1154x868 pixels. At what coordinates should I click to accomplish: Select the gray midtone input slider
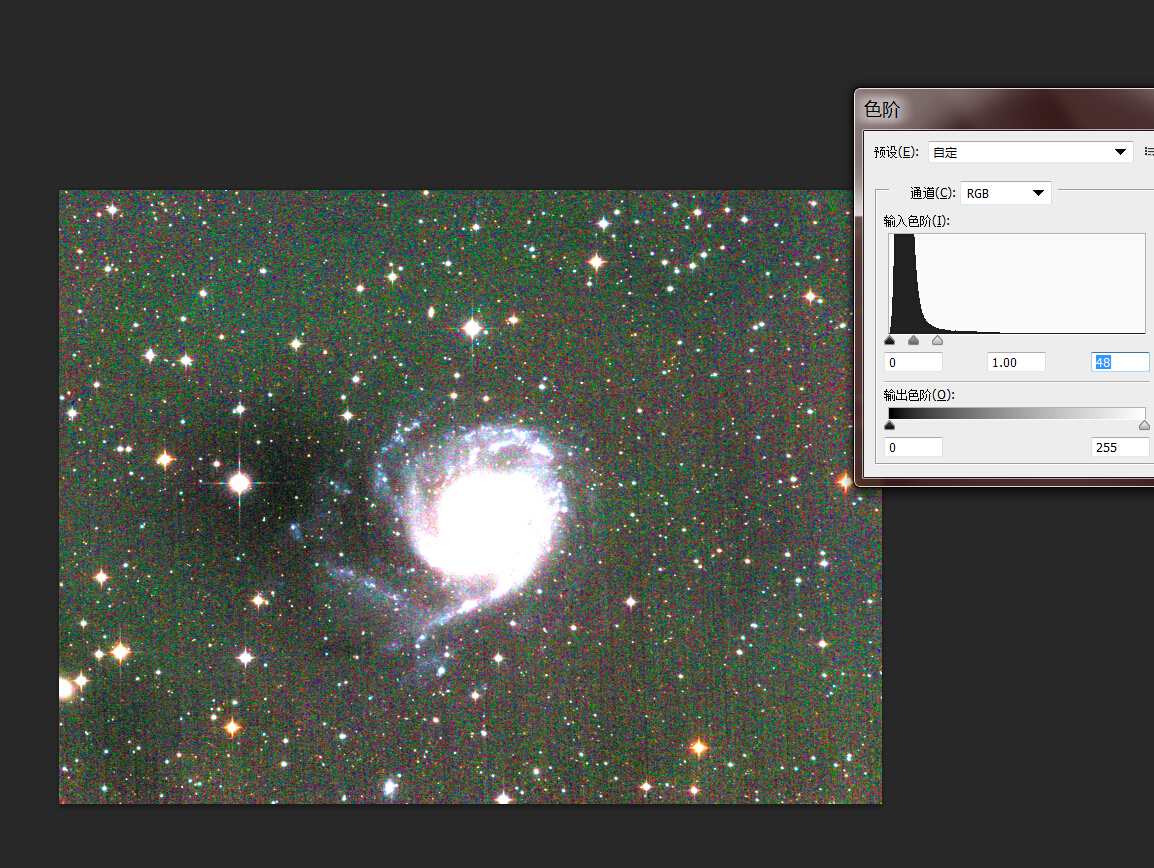913,340
